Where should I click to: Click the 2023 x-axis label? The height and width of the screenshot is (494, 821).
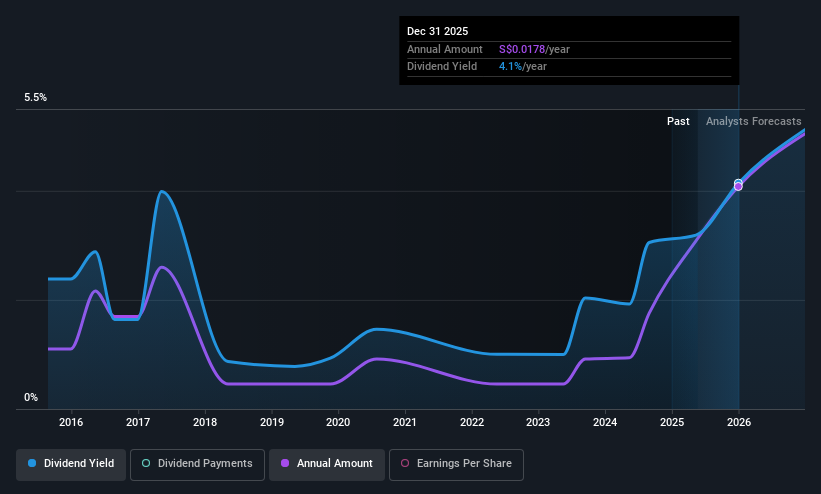[x=538, y=422]
